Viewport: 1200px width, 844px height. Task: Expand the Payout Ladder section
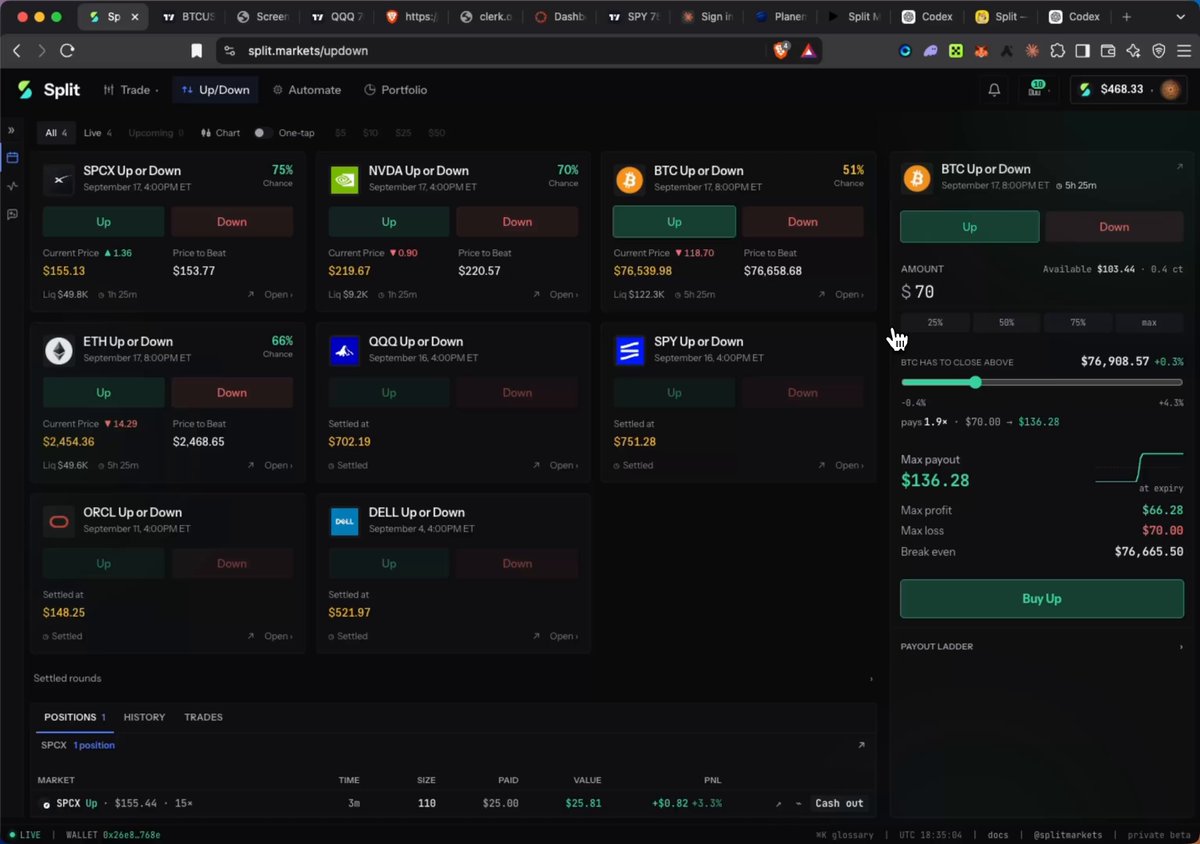1041,647
